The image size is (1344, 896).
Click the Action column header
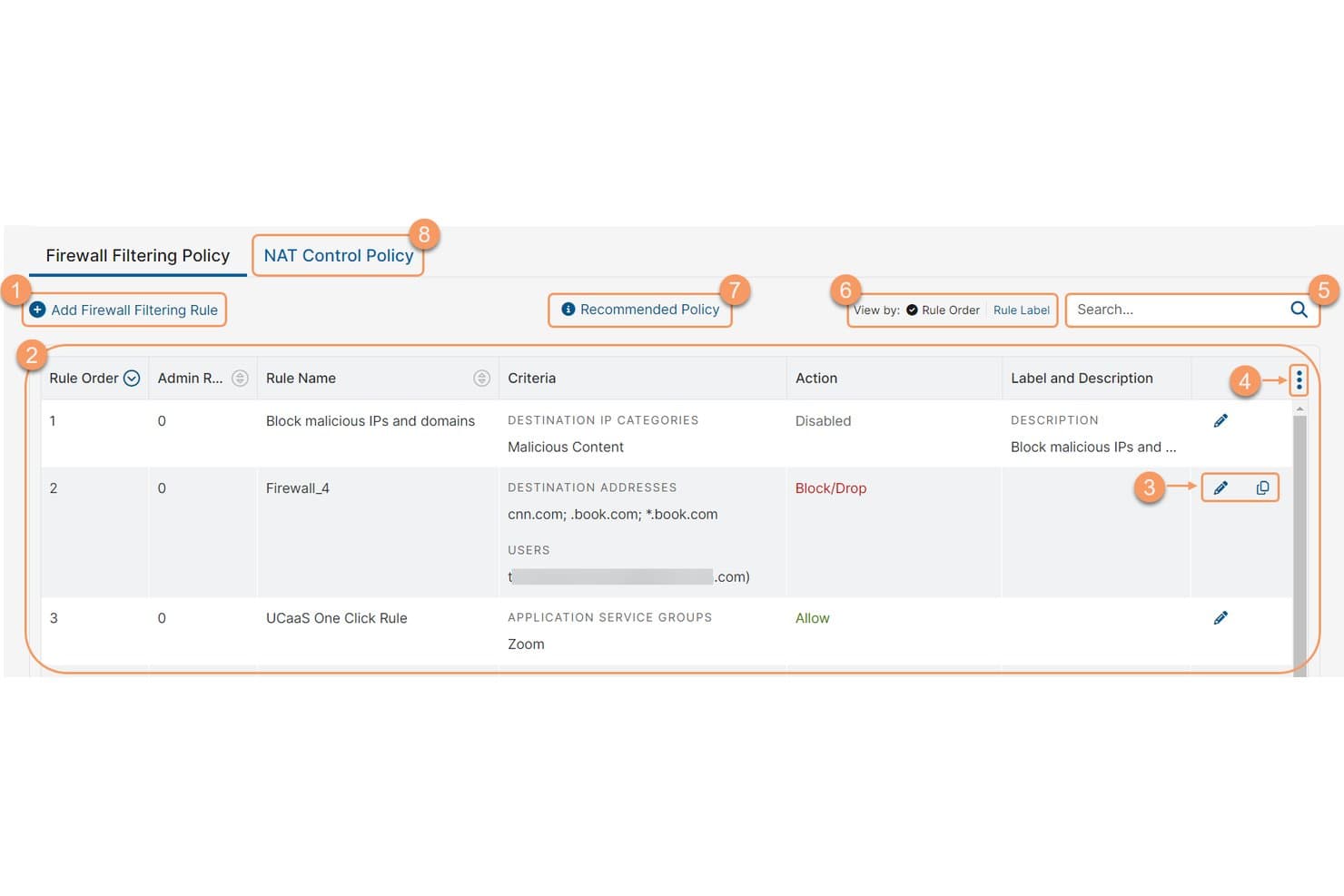coord(816,379)
